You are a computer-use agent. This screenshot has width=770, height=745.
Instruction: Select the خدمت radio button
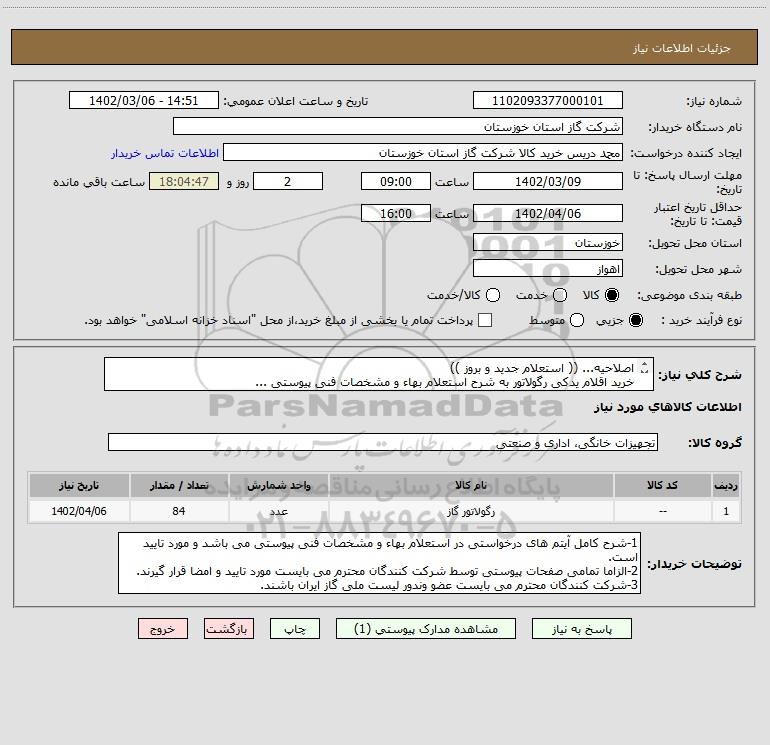pyautogui.click(x=560, y=295)
